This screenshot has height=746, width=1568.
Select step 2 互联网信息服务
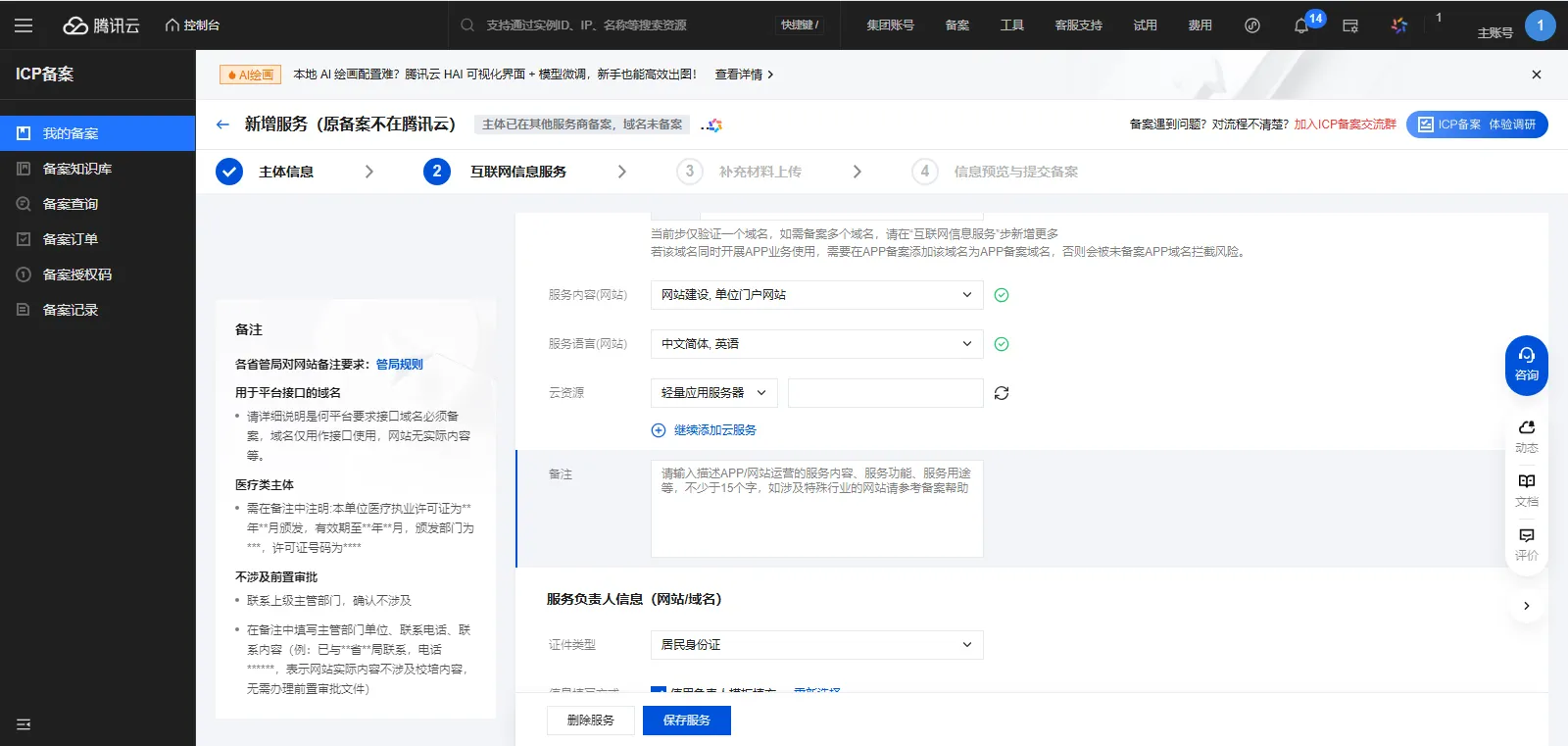(495, 172)
